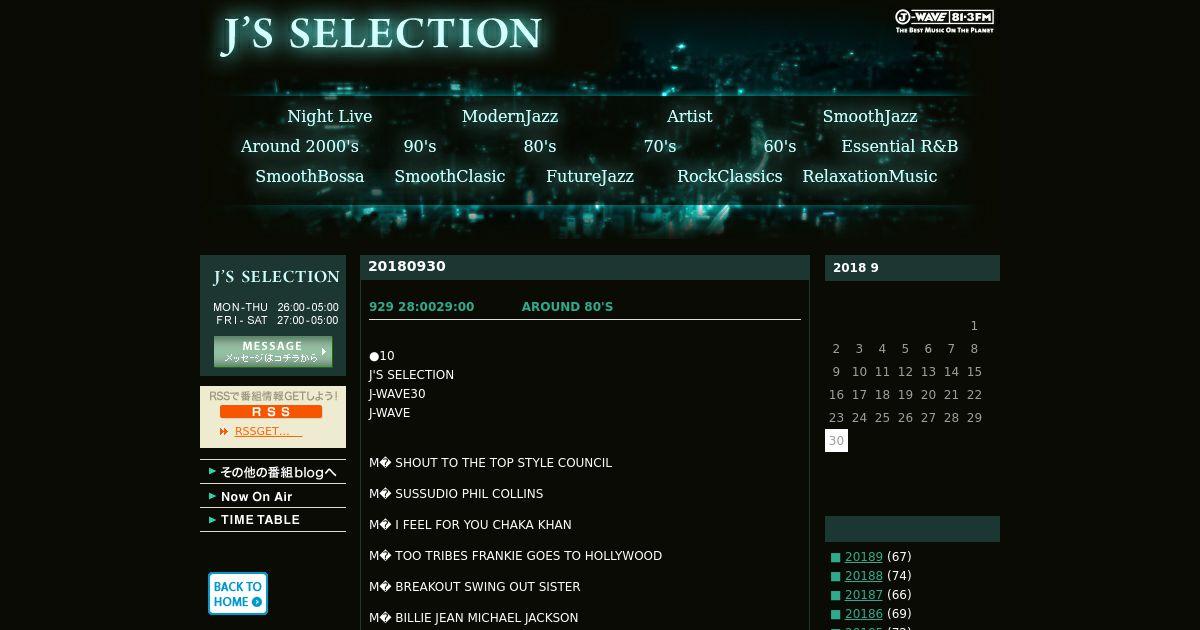Open the RelaxationMusic category
This screenshot has height=630, width=1200.
coord(870,176)
